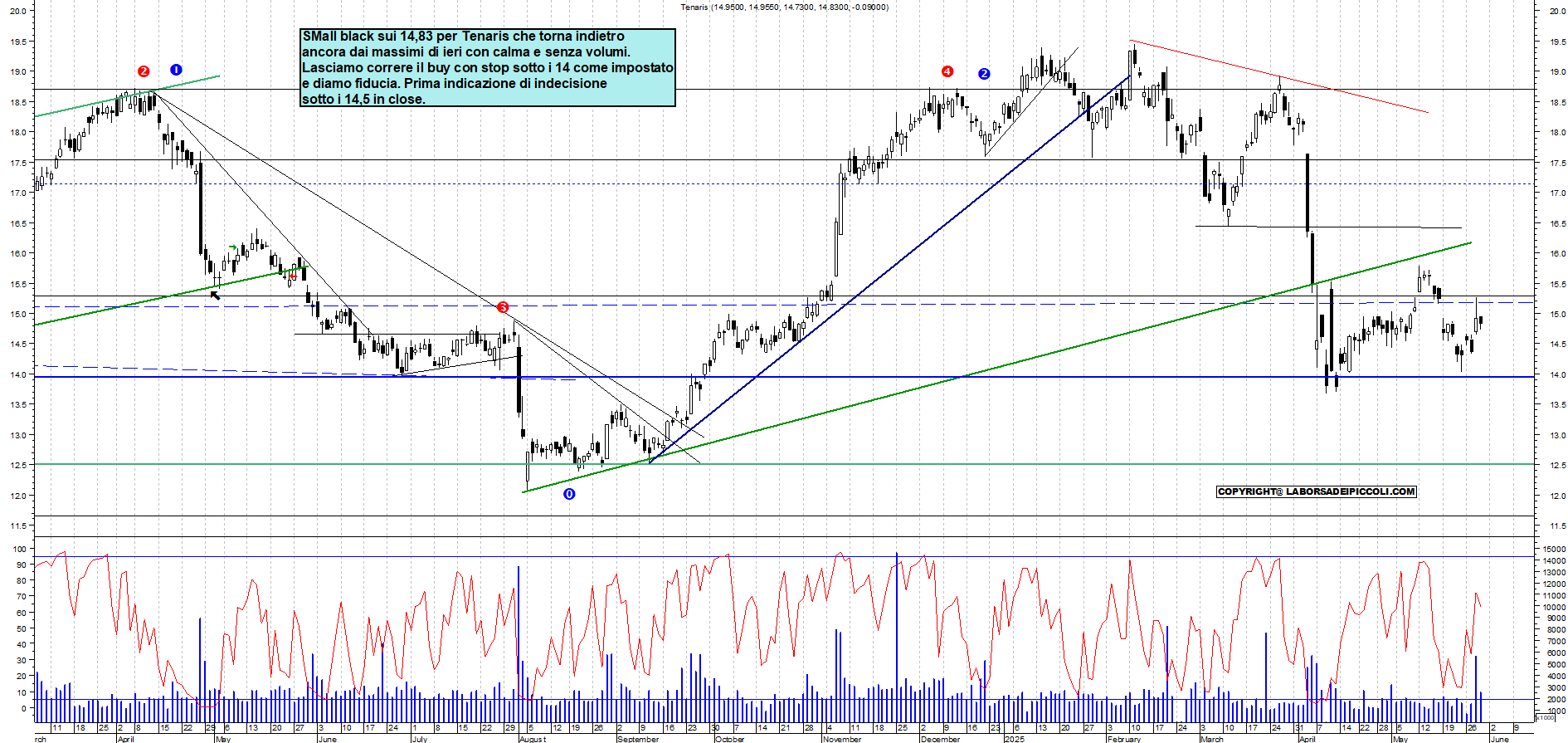Viewport: 1568px width, 743px height.
Task: Click the 'February' label on the time axis
Action: click(x=1124, y=739)
